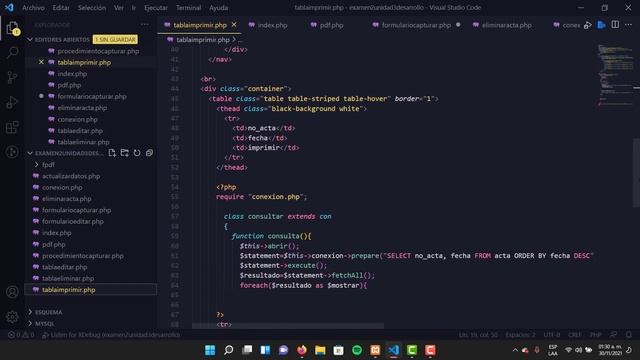
Task: Open the Run and Debug view
Action: (13, 102)
